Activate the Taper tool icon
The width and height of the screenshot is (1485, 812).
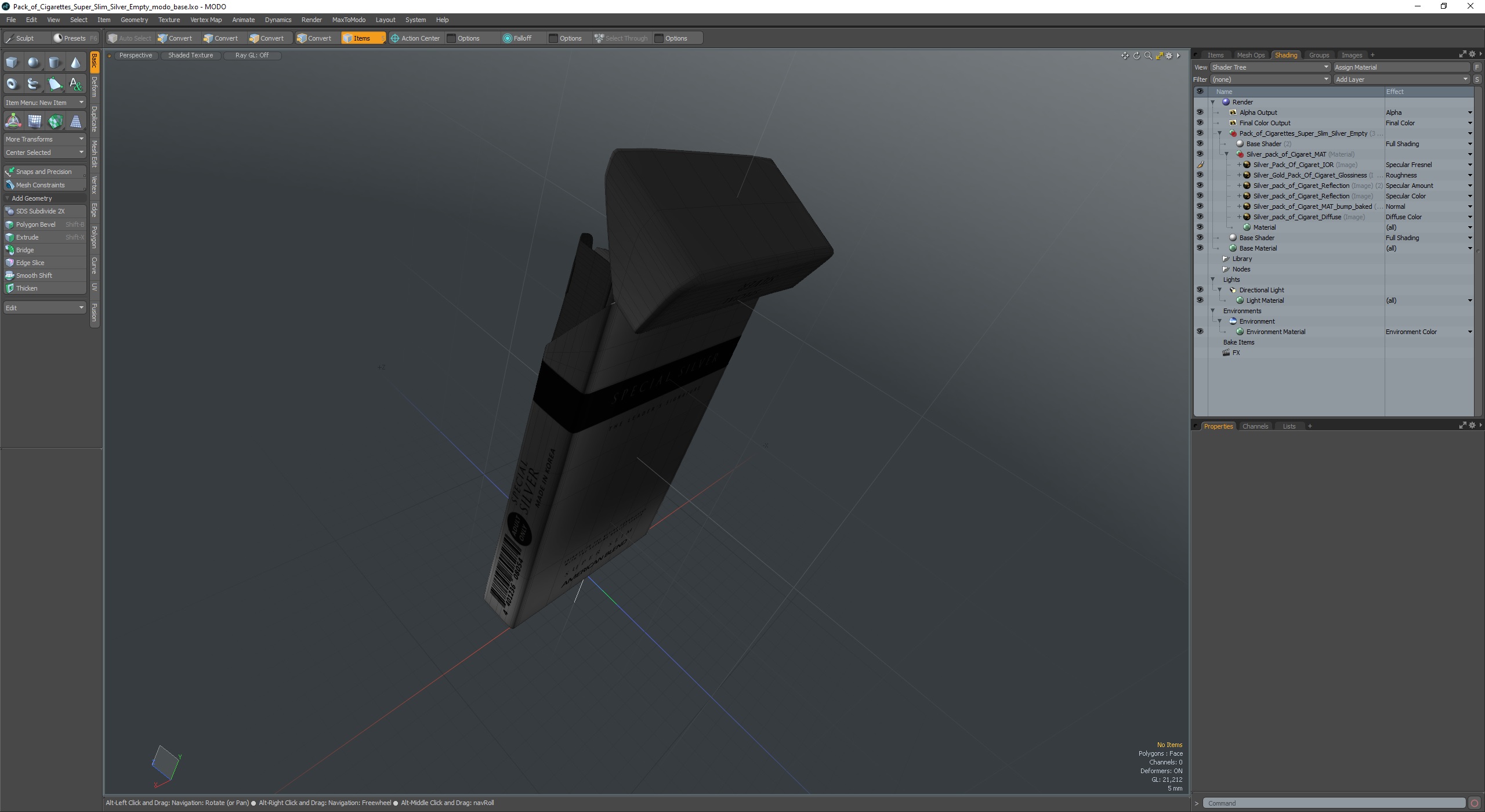point(75,121)
